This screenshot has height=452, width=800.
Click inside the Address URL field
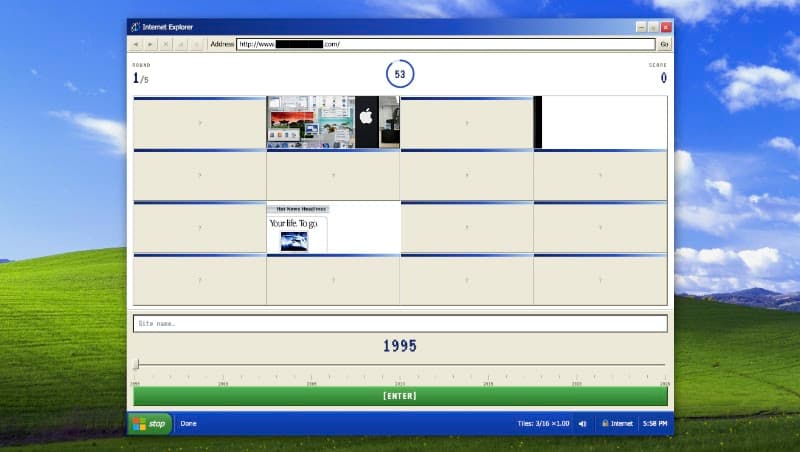445,44
